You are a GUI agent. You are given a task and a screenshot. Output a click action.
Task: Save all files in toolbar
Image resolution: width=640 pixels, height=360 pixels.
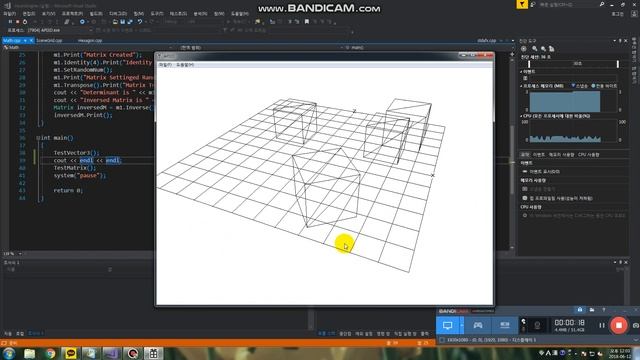coord(130,22)
